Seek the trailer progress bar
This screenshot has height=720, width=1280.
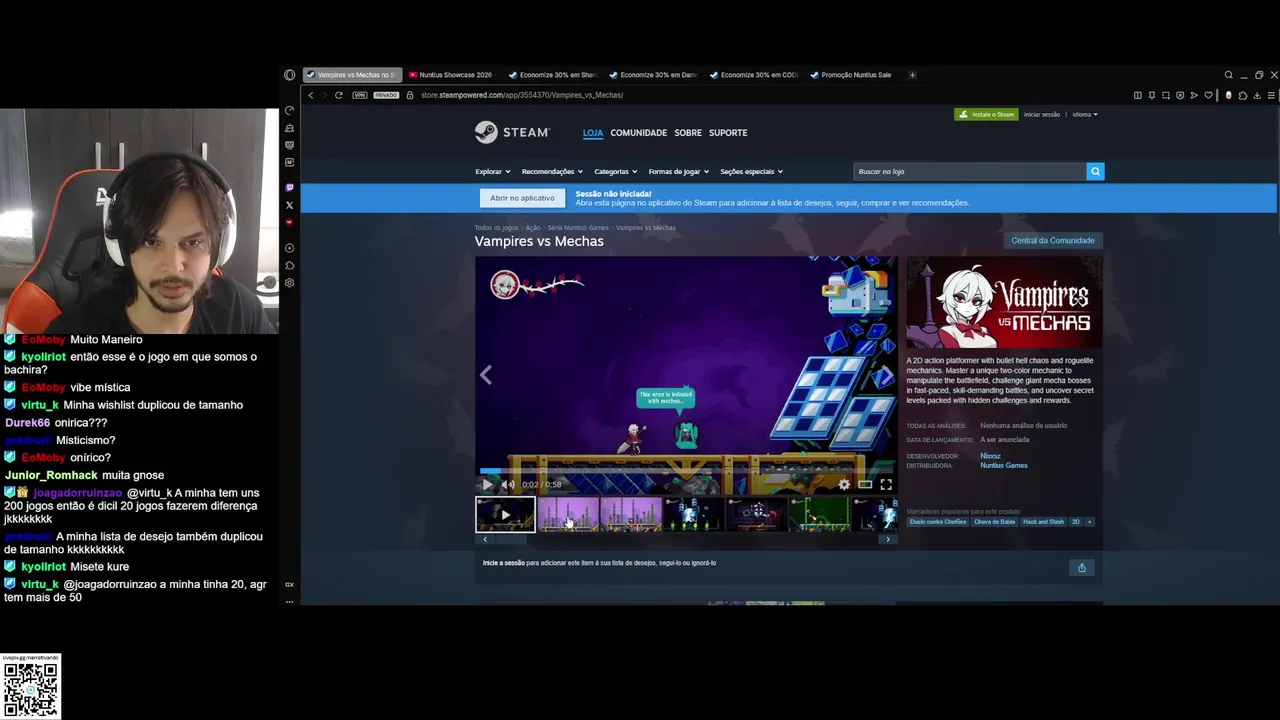686,471
